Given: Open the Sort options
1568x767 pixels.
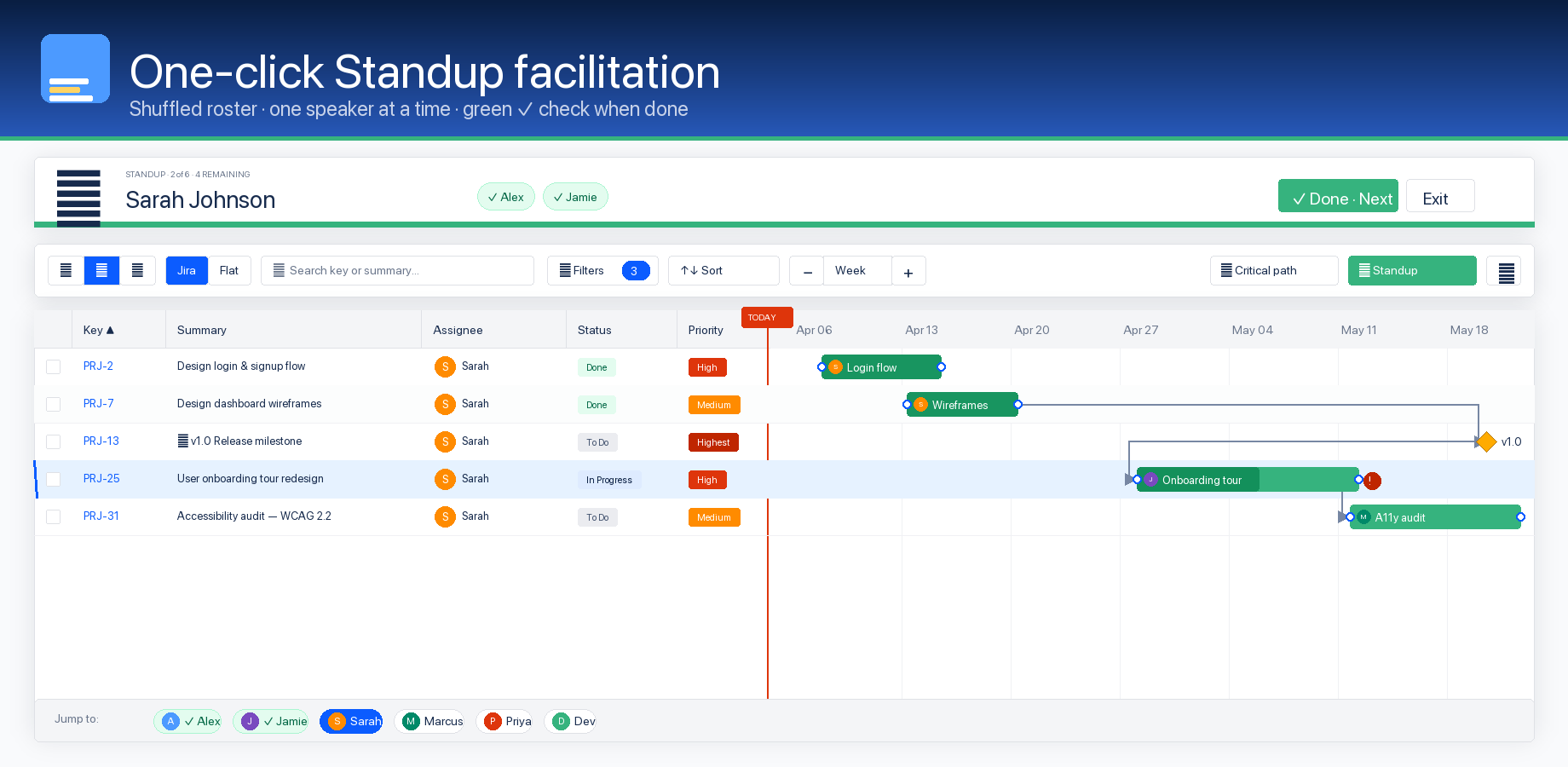Looking at the screenshot, I should (723, 271).
